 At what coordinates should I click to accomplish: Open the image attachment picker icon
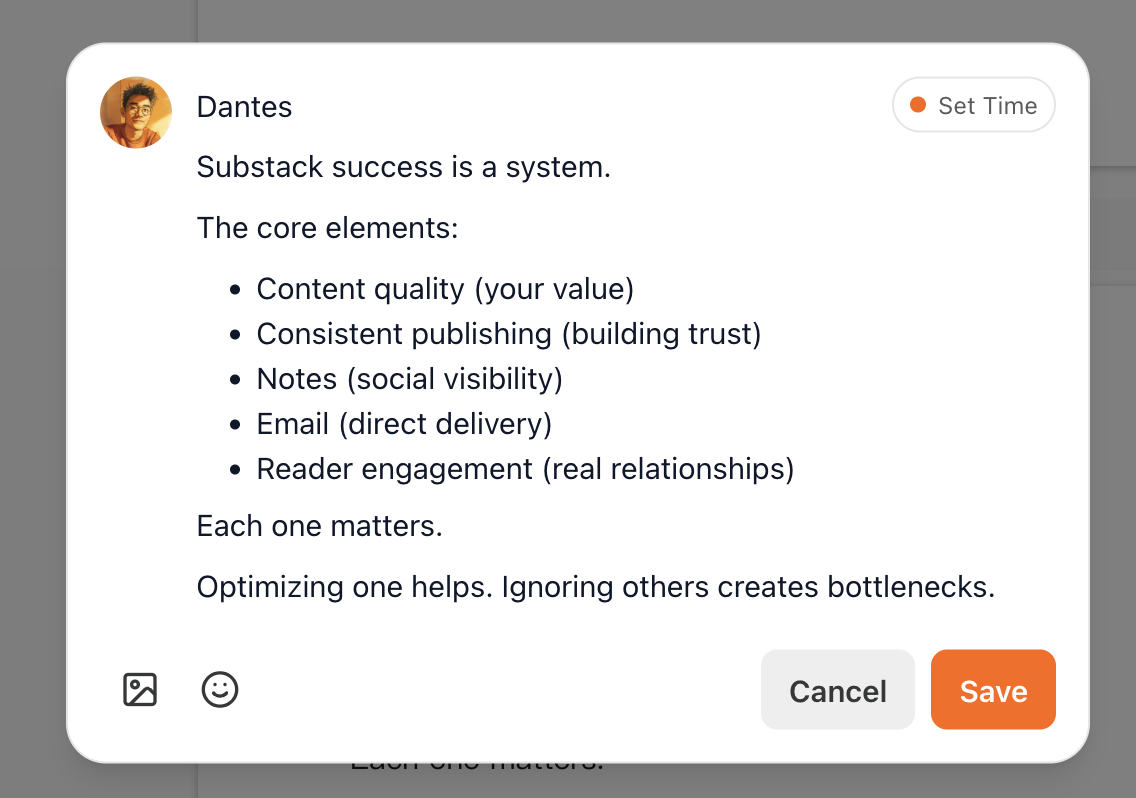(140, 689)
